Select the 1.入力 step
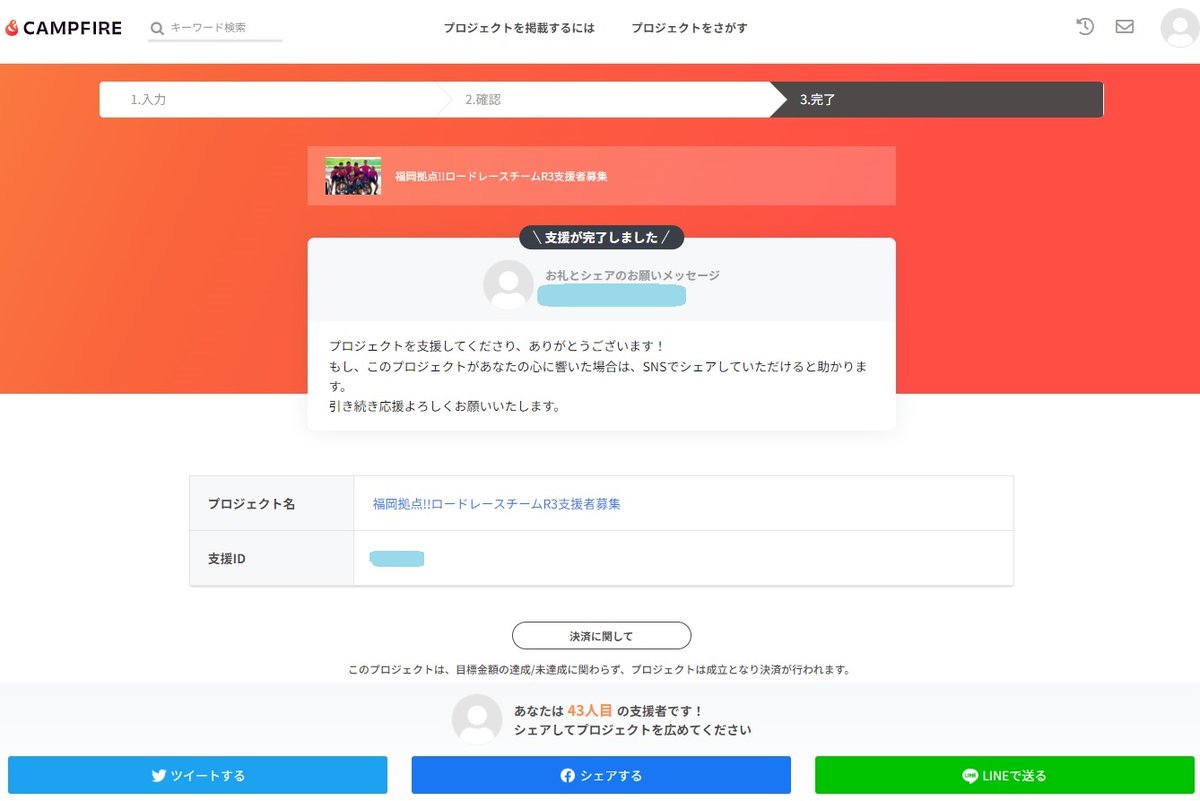 [270, 100]
